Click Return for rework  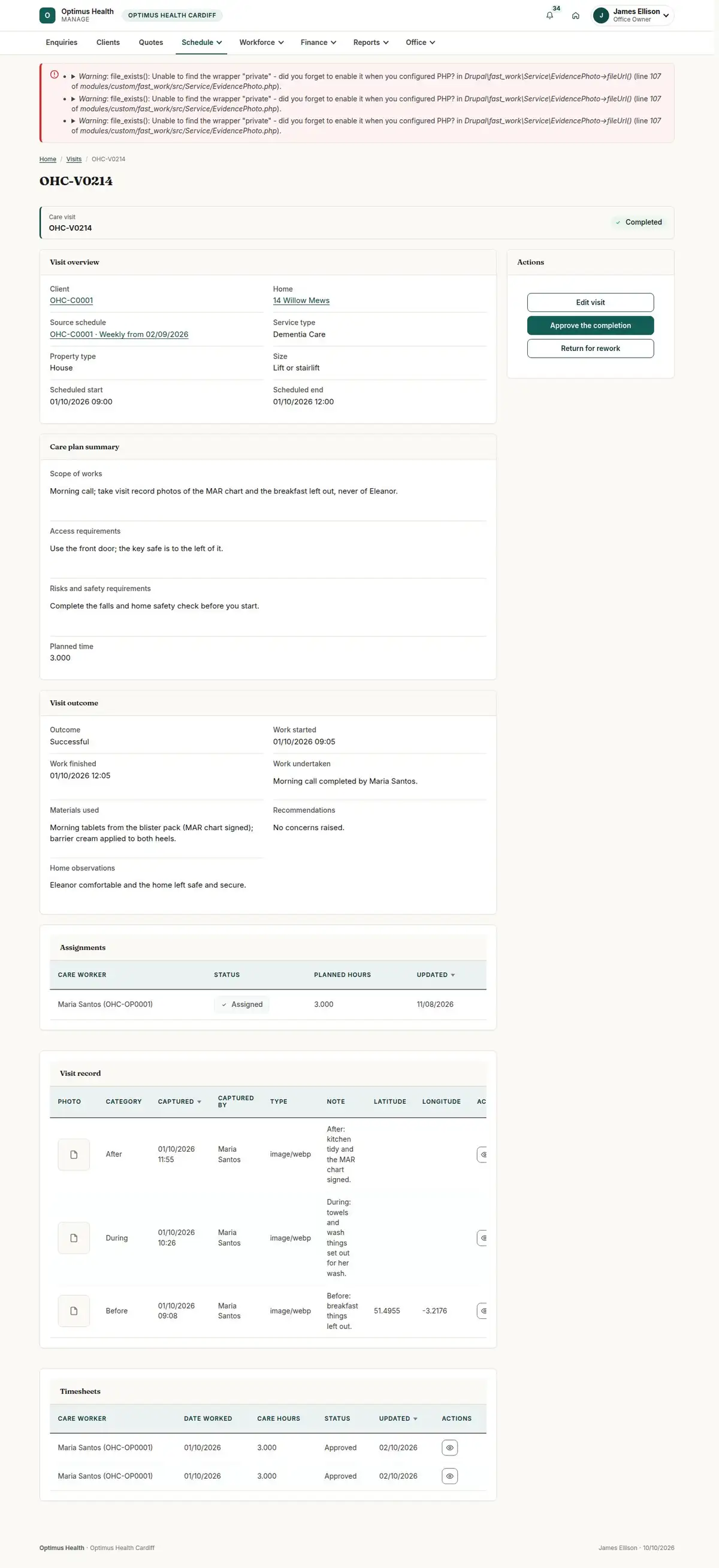point(590,349)
